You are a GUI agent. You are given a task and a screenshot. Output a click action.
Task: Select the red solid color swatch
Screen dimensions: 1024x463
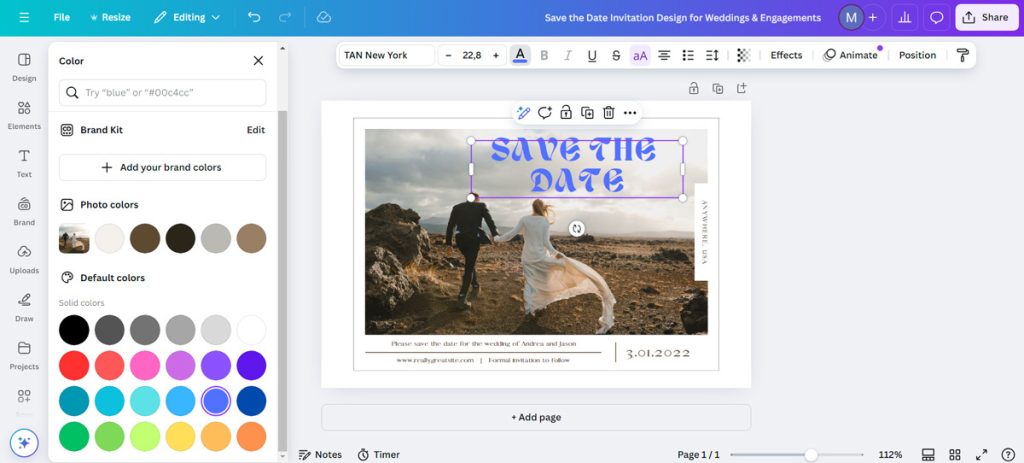[x=74, y=365]
